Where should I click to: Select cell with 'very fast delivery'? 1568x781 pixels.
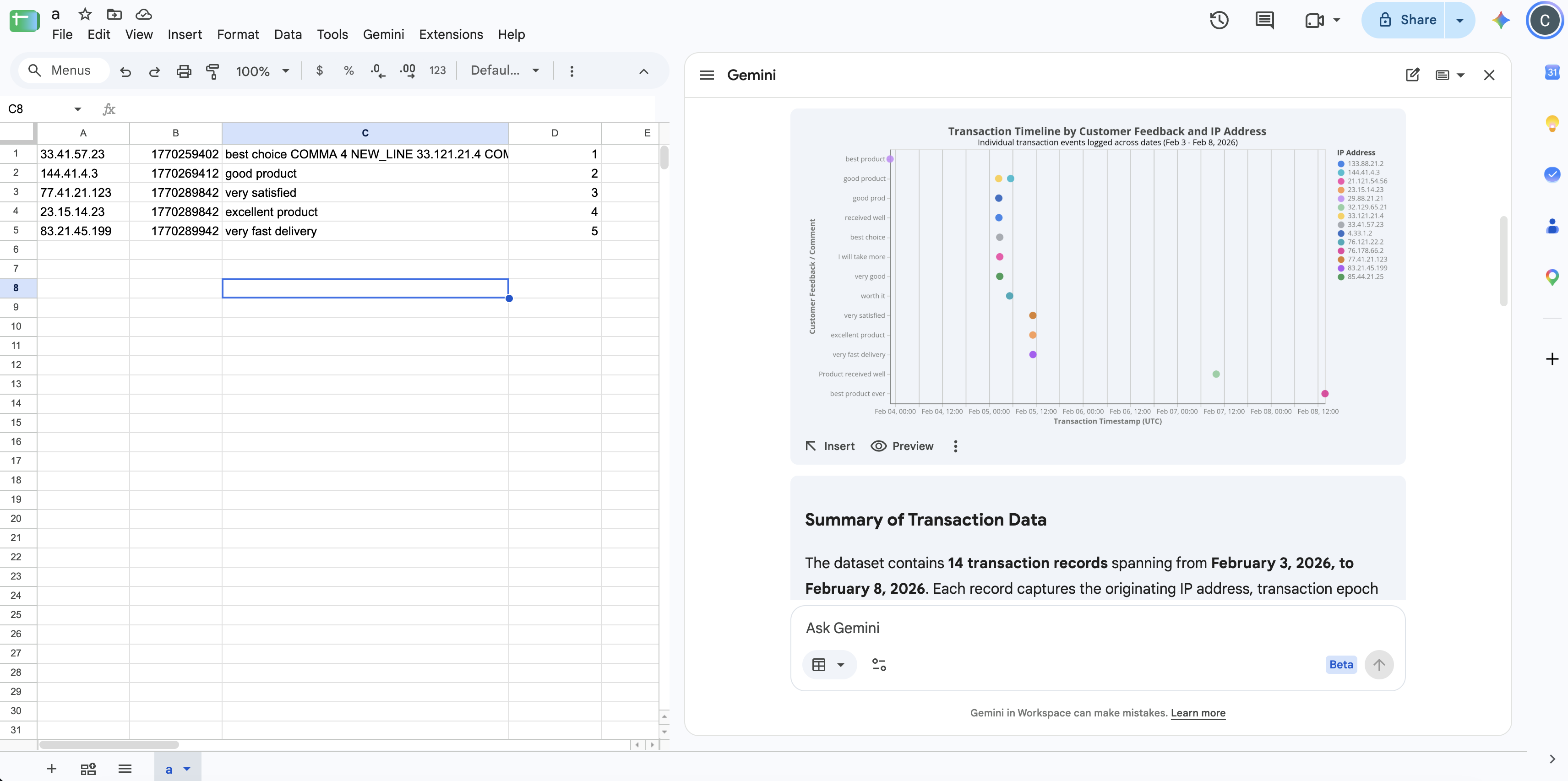coord(365,231)
